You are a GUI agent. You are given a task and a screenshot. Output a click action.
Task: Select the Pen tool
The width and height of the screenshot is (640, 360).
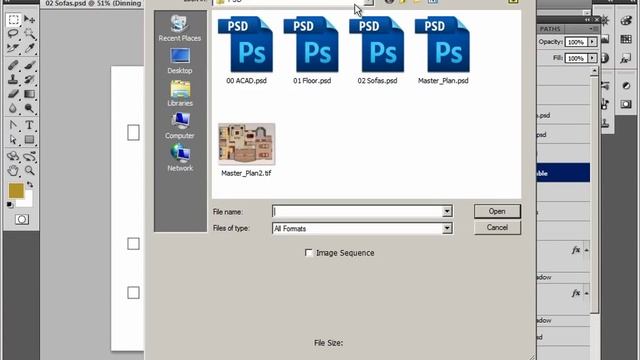[13, 125]
